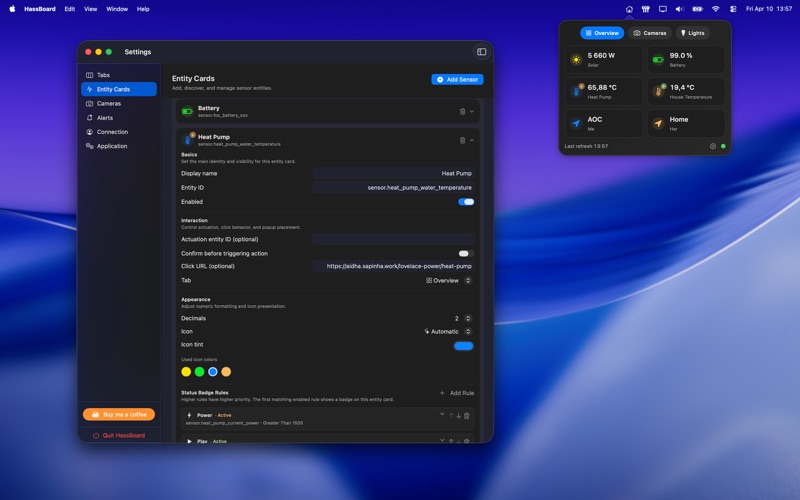This screenshot has height=500, width=800.
Task: Open the View menu
Action: pyautogui.click(x=90, y=9)
